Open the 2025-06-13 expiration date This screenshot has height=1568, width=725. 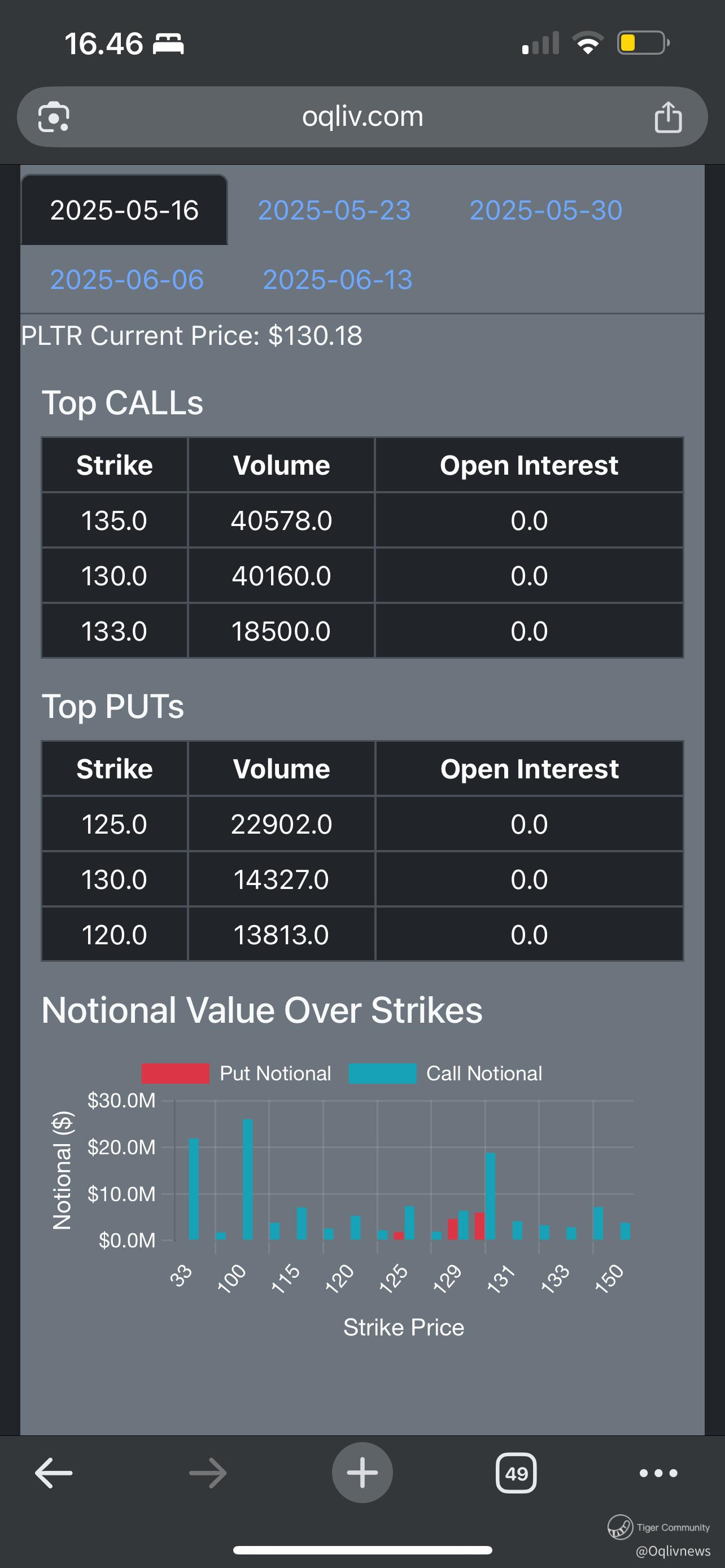pyautogui.click(x=337, y=280)
